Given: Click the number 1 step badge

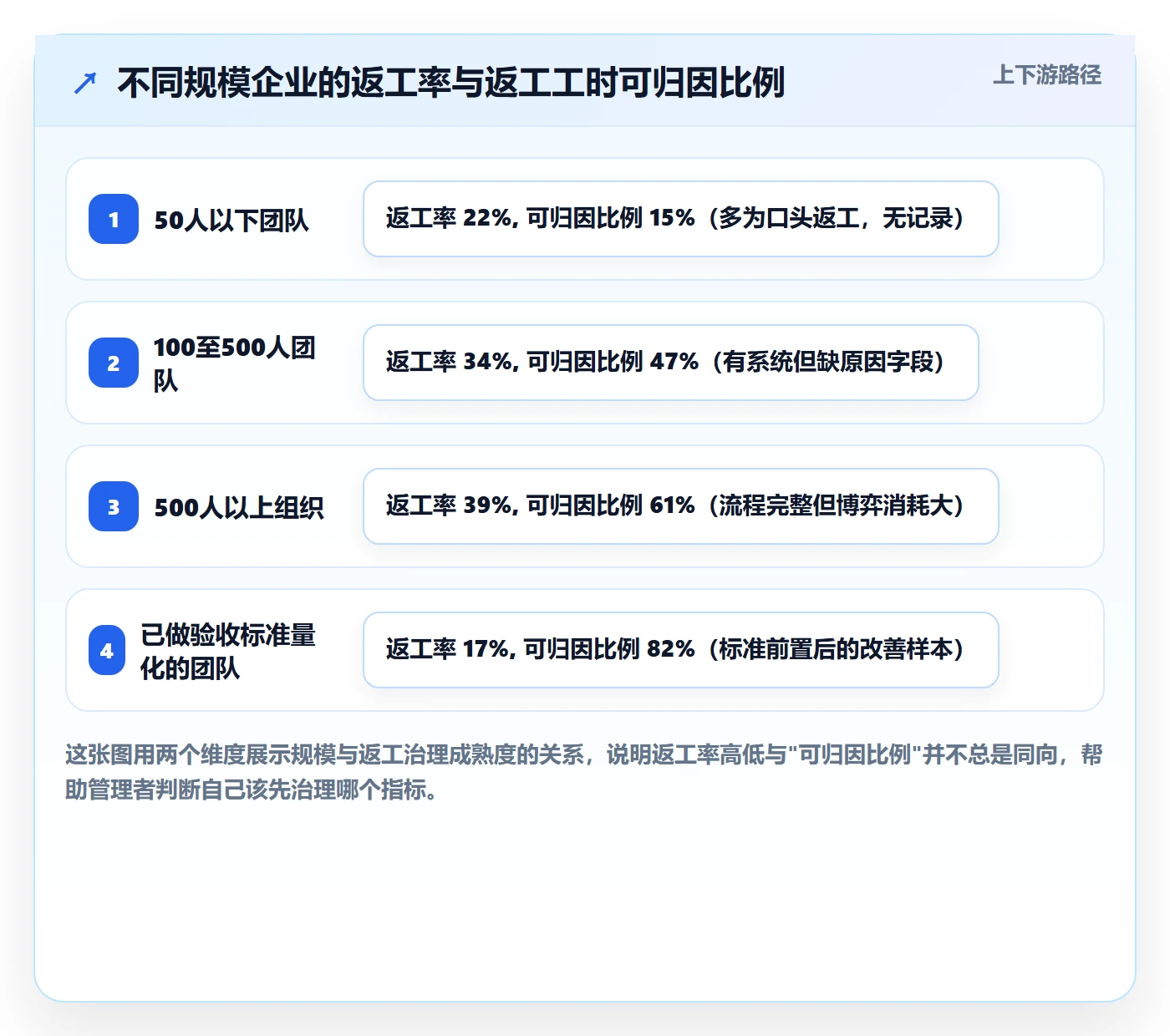Looking at the screenshot, I should point(114,219).
